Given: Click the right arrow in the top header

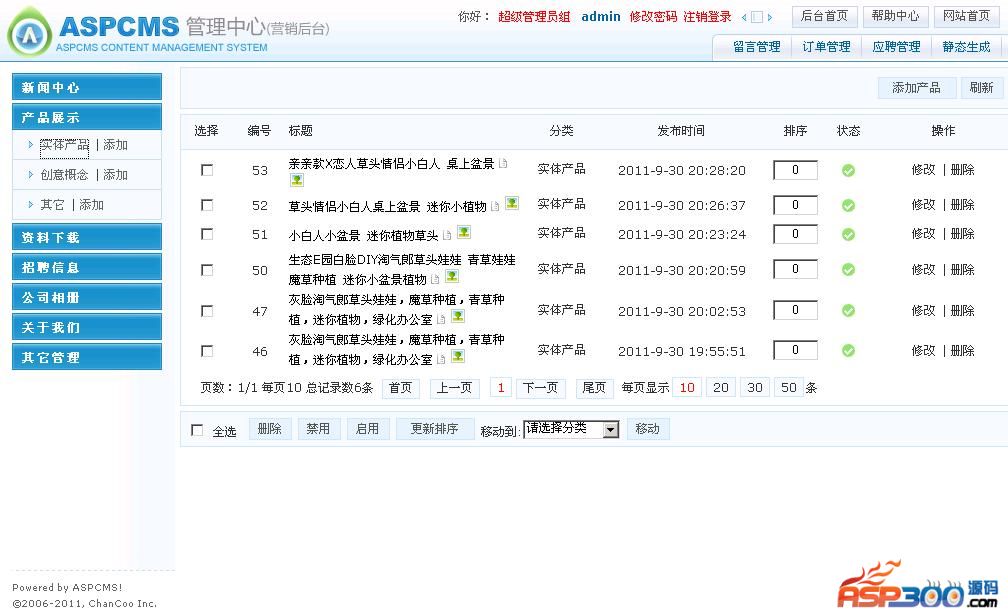Looking at the screenshot, I should [x=769, y=17].
